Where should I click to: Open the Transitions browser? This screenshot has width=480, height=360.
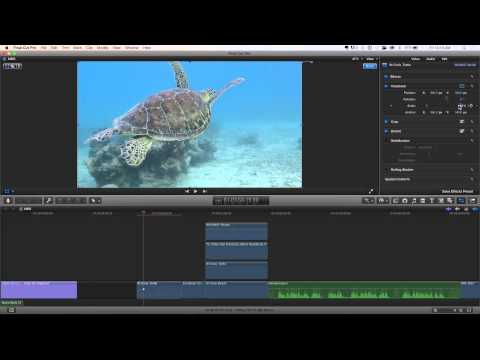[422, 200]
